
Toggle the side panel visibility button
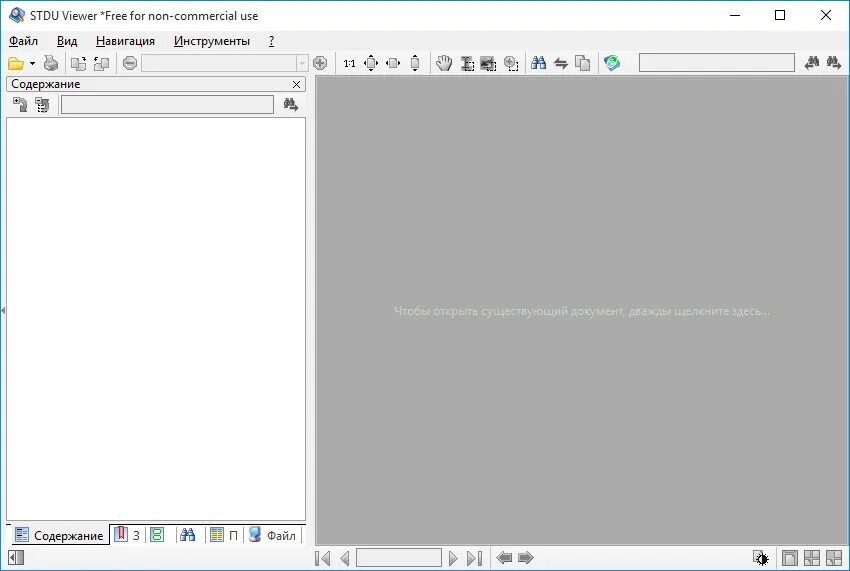point(16,557)
